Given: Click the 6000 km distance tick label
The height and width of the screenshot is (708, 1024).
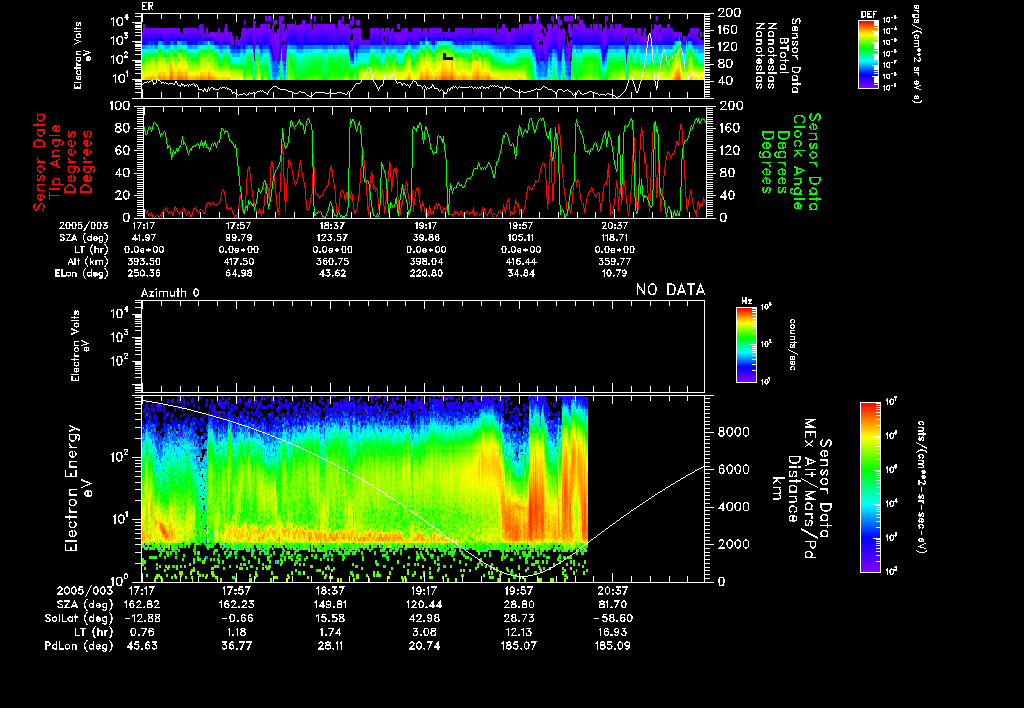Looking at the screenshot, I should pos(733,470).
